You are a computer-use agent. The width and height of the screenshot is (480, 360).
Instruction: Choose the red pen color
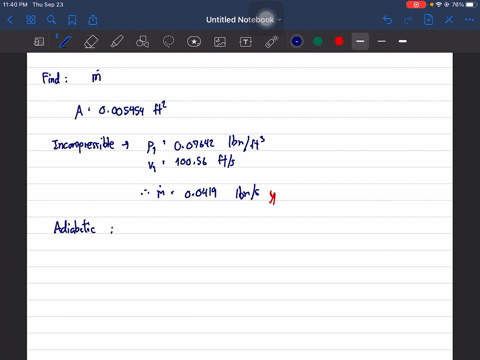(x=339, y=41)
